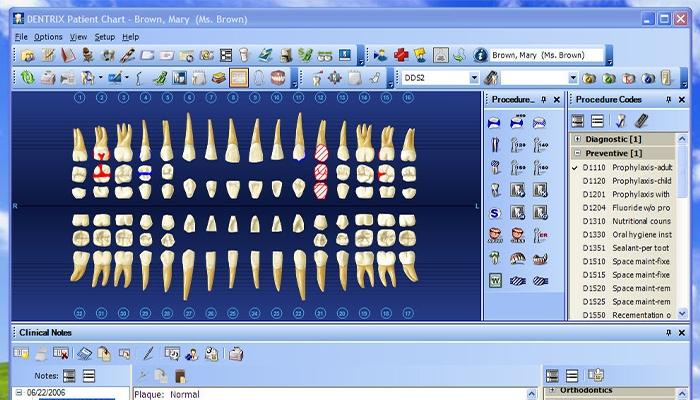700x400 pixels.
Task: Click the printer icon in second toolbar
Action: point(48,78)
